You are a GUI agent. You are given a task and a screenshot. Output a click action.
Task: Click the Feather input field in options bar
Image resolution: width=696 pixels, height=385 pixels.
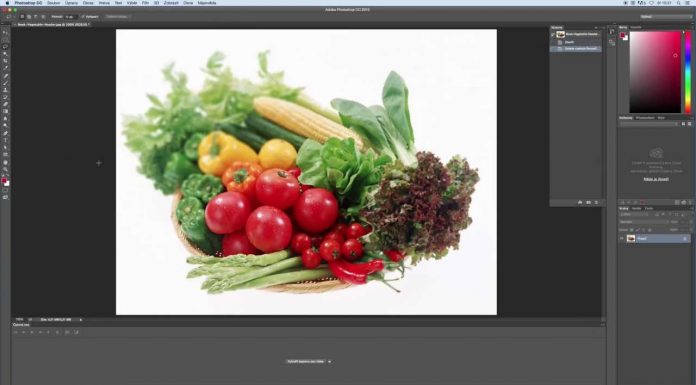(x=71, y=17)
